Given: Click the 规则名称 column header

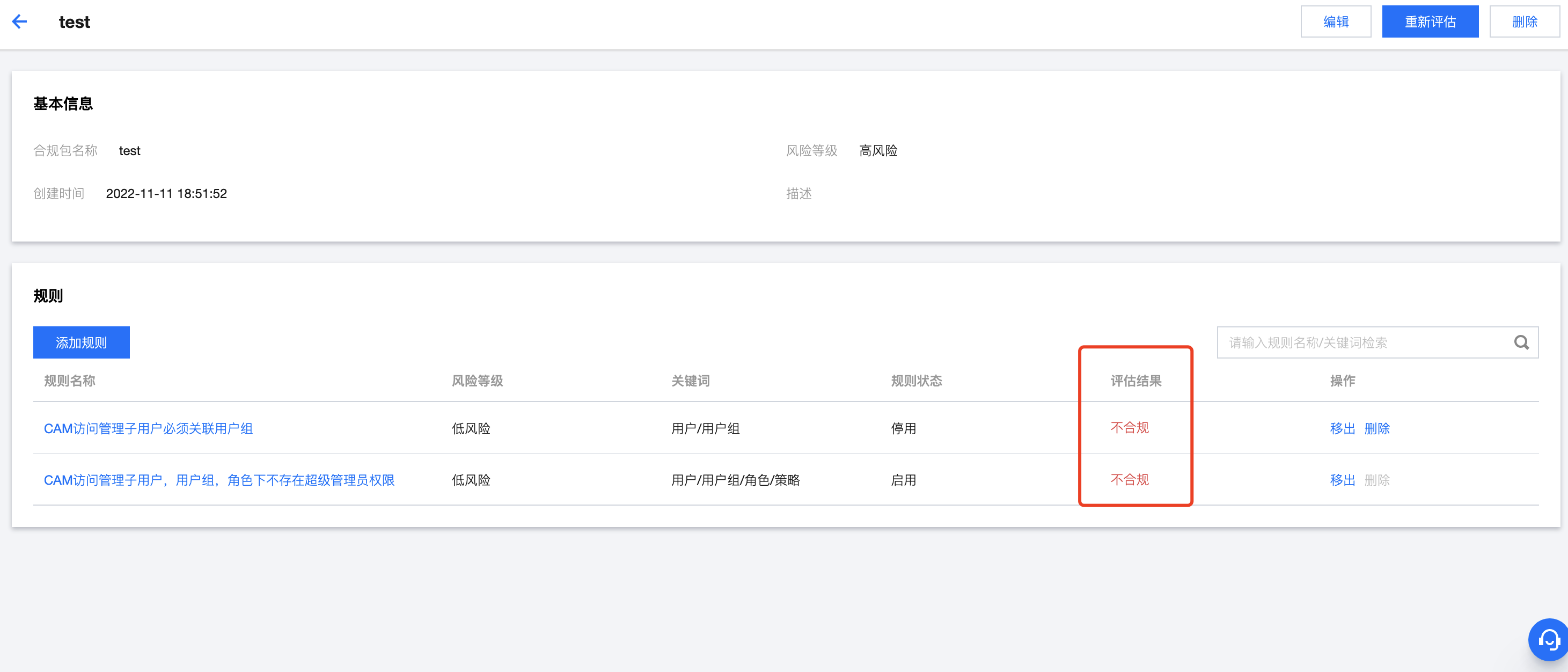Looking at the screenshot, I should (69, 381).
